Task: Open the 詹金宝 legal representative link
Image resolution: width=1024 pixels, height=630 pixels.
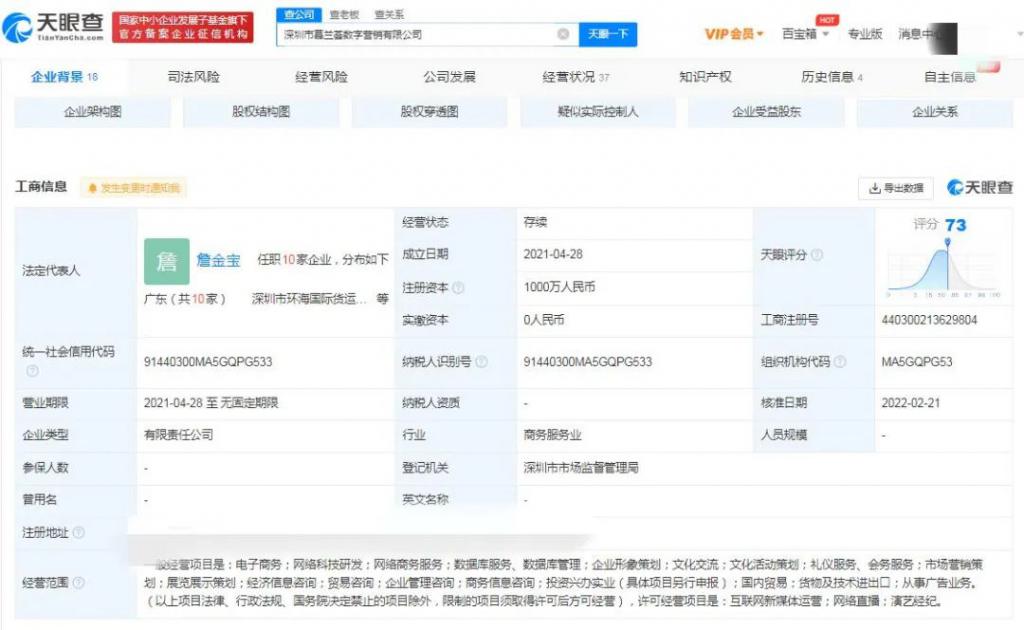Action: coord(218,260)
